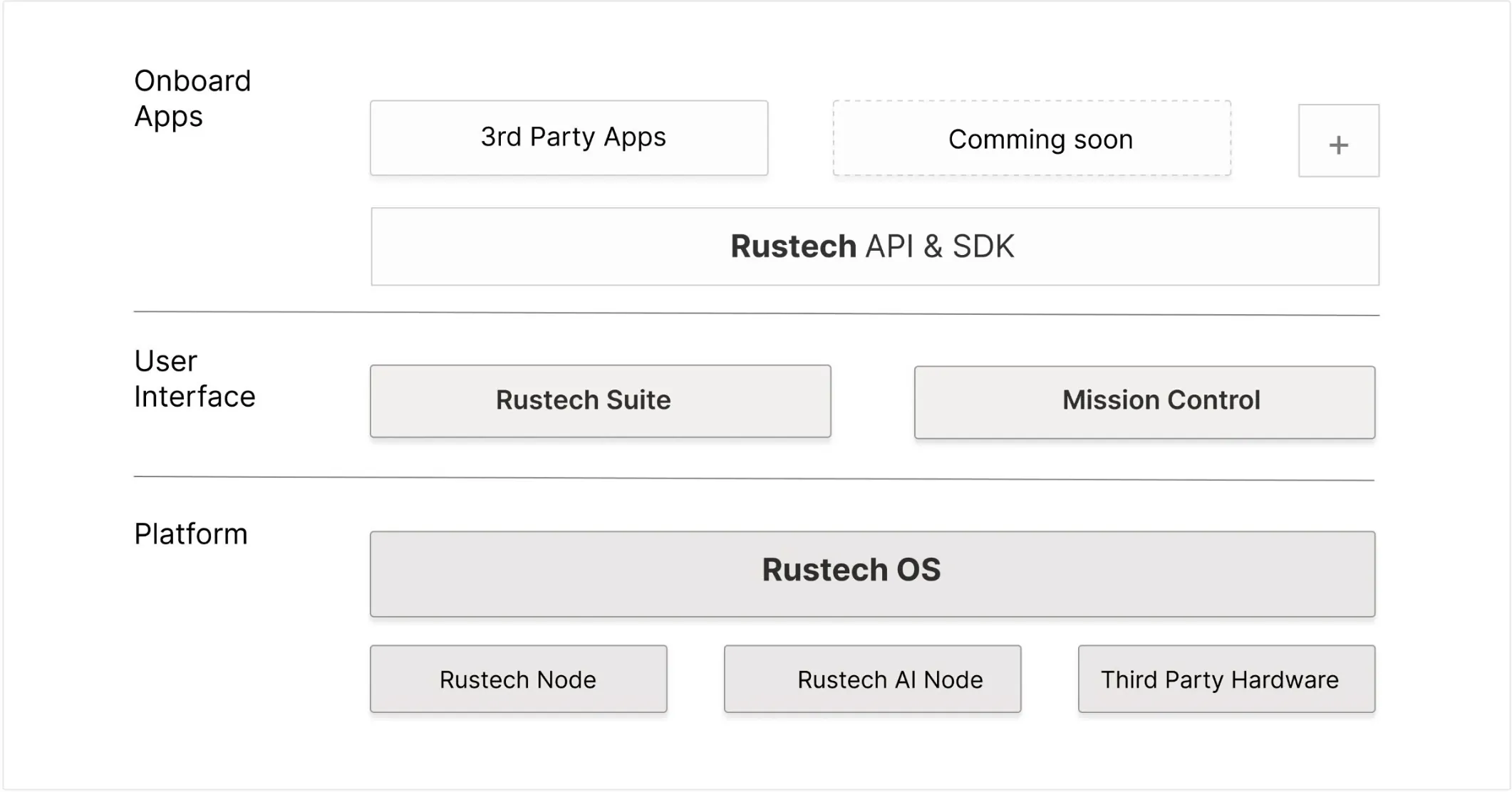Select the Mission Control box
This screenshot has height=792, width=1512.
point(1144,402)
